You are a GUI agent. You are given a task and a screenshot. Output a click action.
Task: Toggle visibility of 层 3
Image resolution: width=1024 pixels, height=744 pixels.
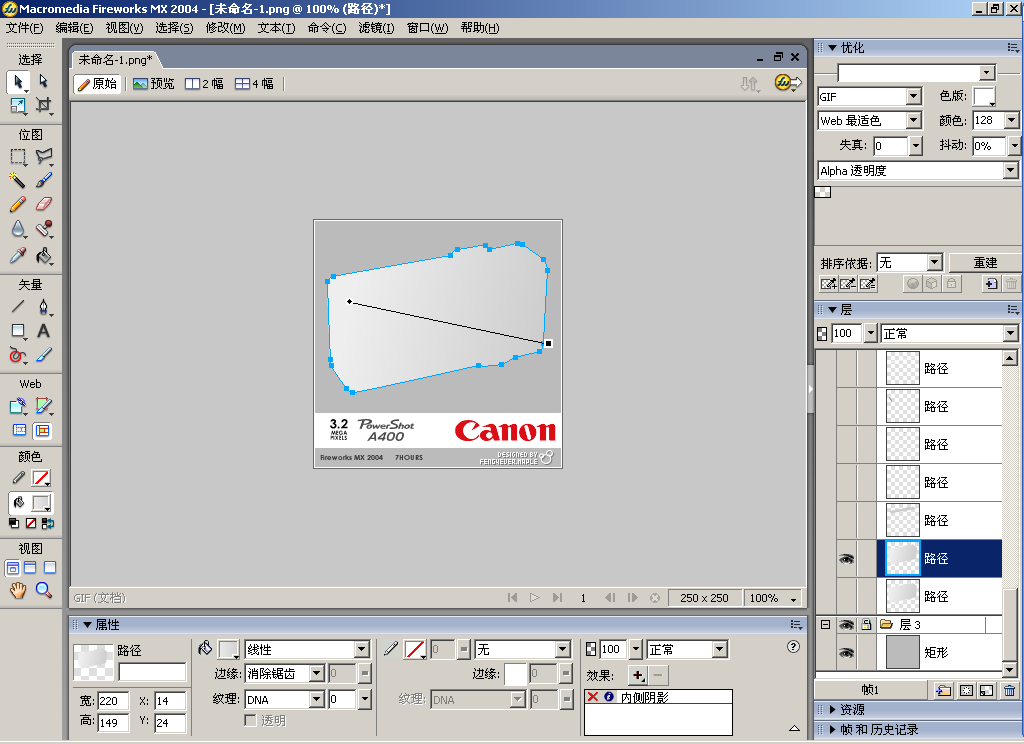[x=846, y=625]
